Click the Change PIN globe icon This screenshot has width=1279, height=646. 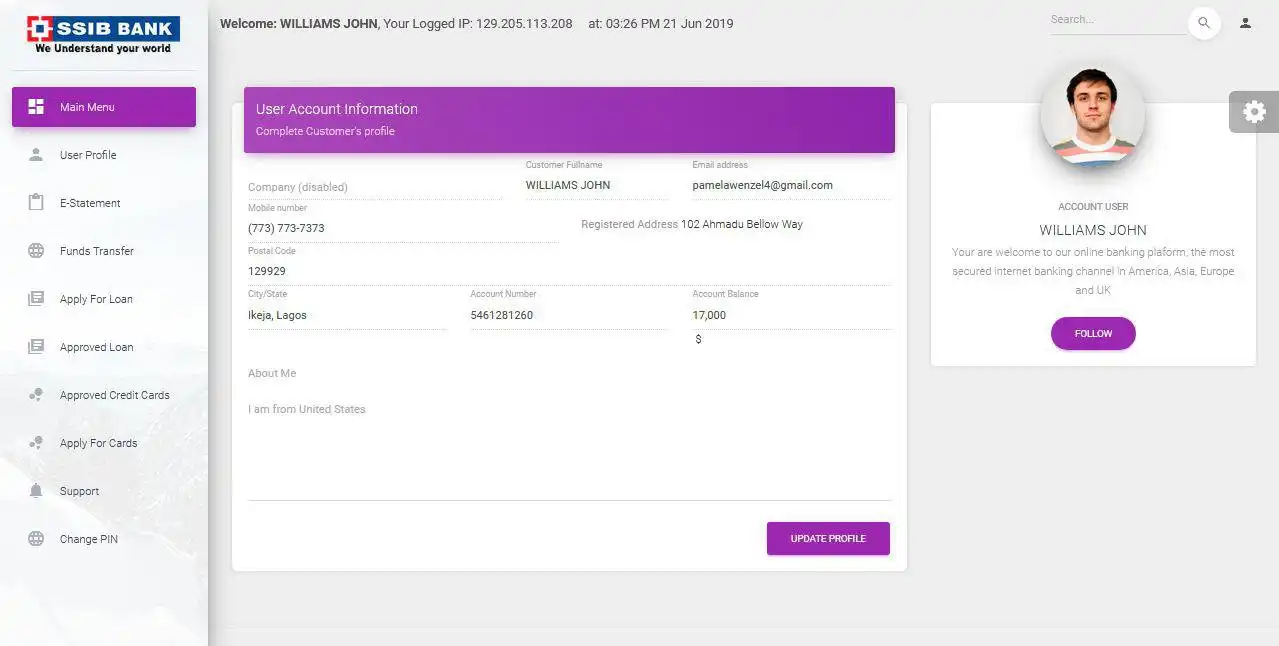click(36, 539)
